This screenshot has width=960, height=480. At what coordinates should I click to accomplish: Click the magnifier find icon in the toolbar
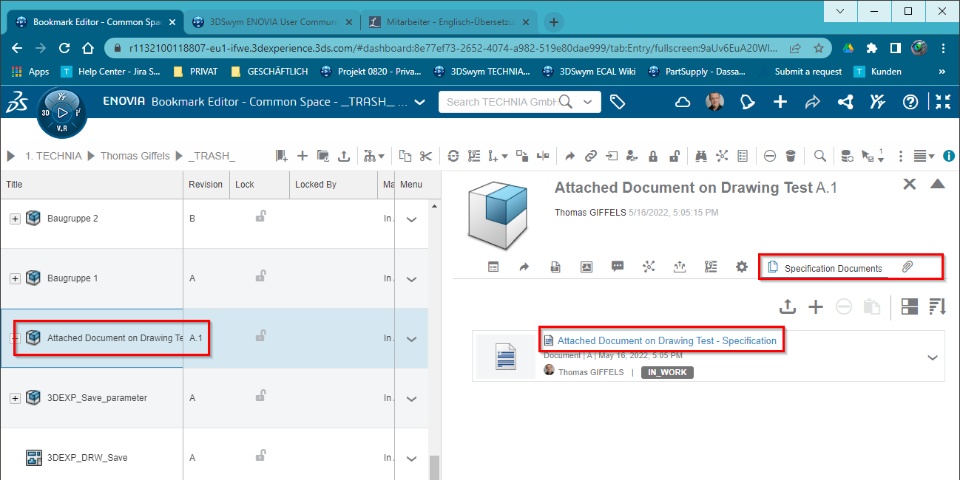coord(819,156)
